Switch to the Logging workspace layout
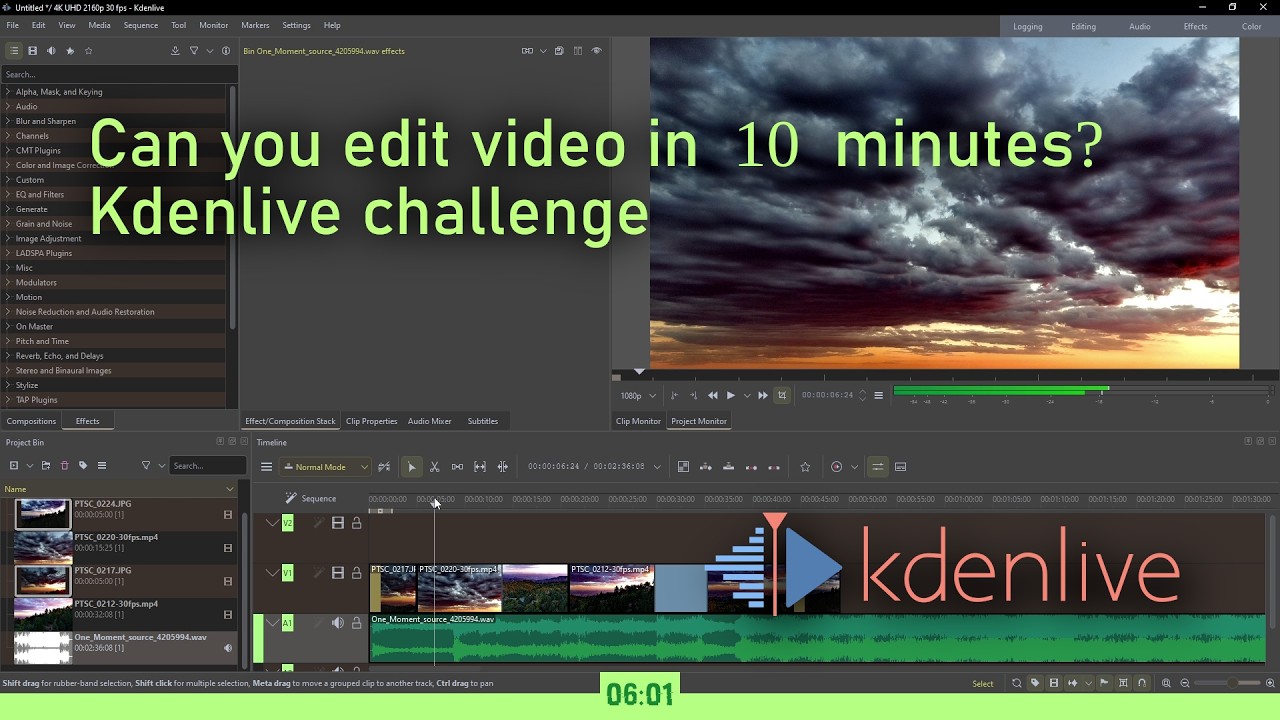 1028,27
